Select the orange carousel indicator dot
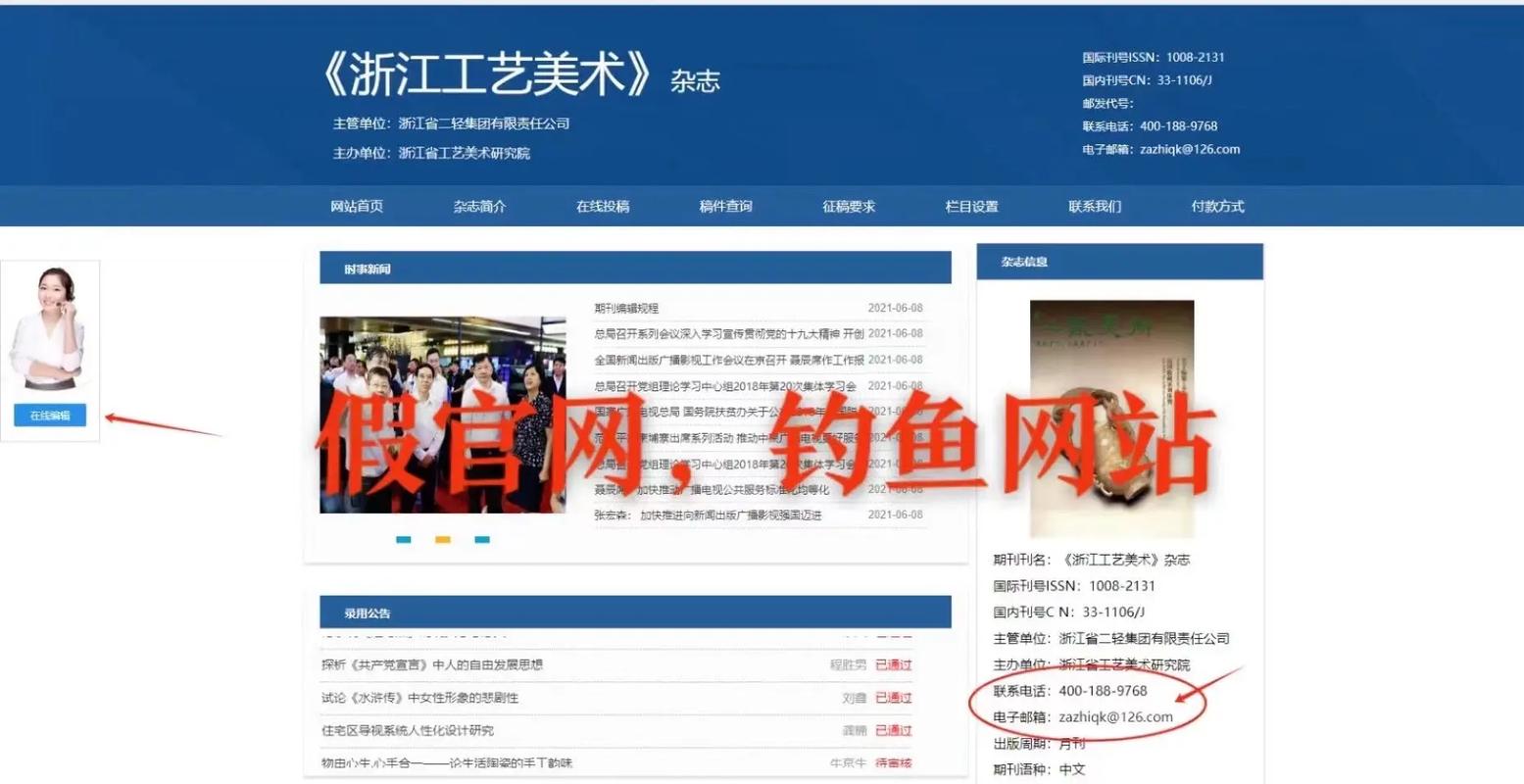Image resolution: width=1524 pixels, height=784 pixels. pyautogui.click(x=443, y=538)
